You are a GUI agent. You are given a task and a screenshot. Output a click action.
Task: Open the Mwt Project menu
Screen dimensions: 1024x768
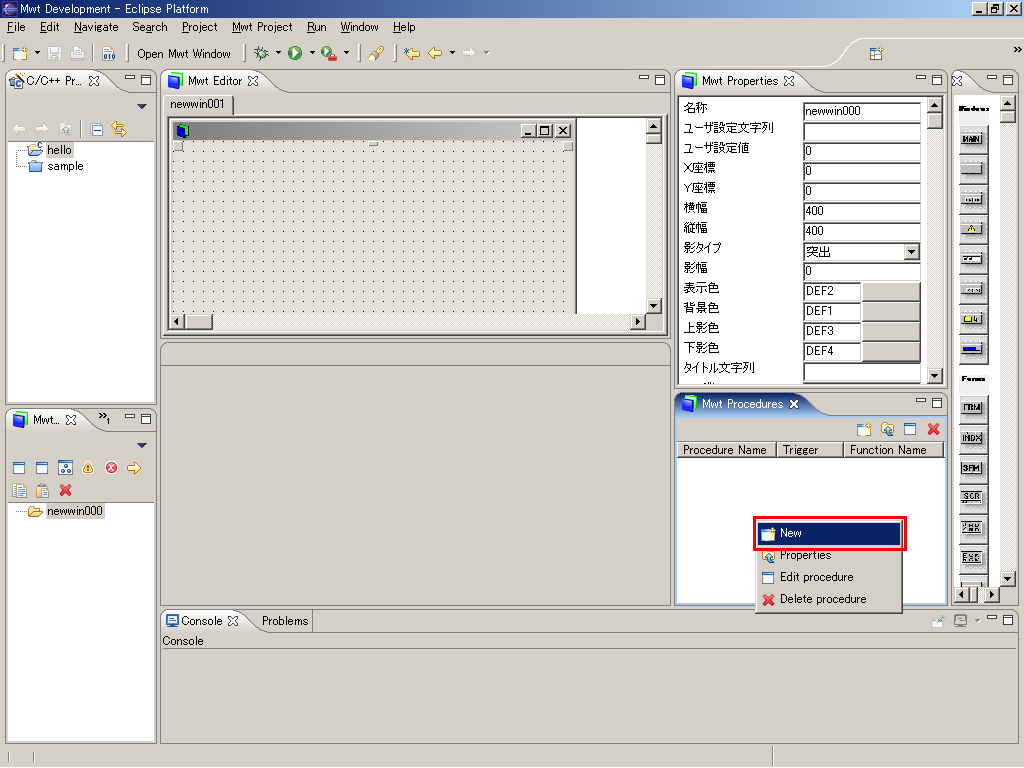pos(262,27)
